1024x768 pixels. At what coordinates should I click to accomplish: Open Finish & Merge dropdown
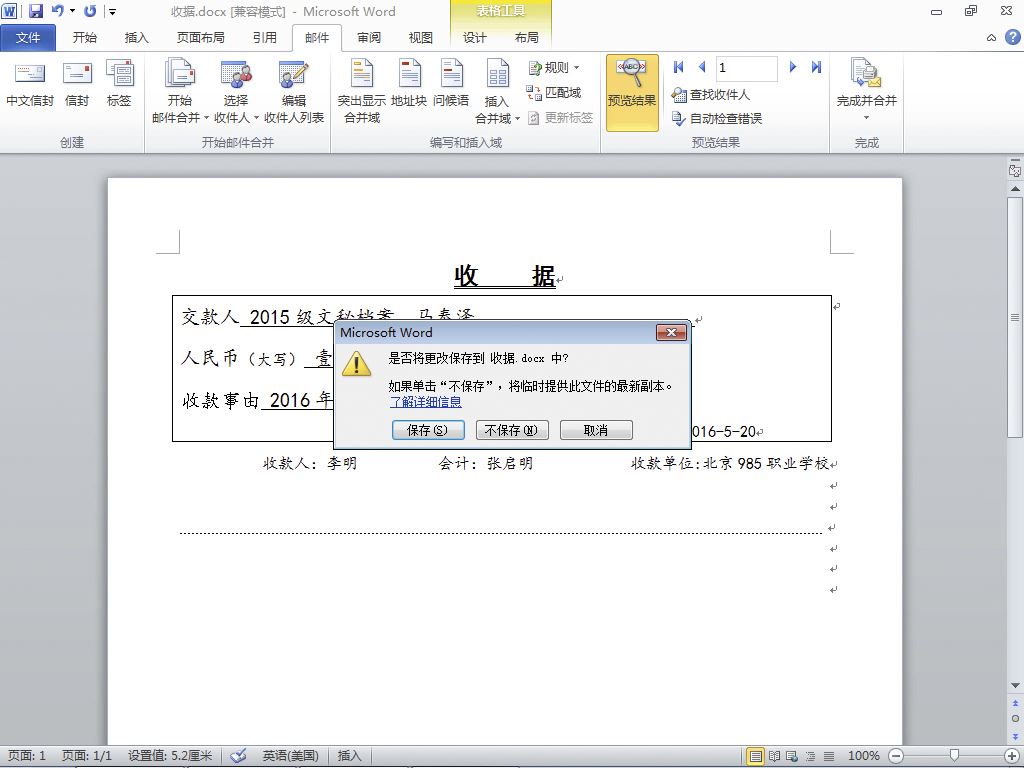tap(867, 90)
